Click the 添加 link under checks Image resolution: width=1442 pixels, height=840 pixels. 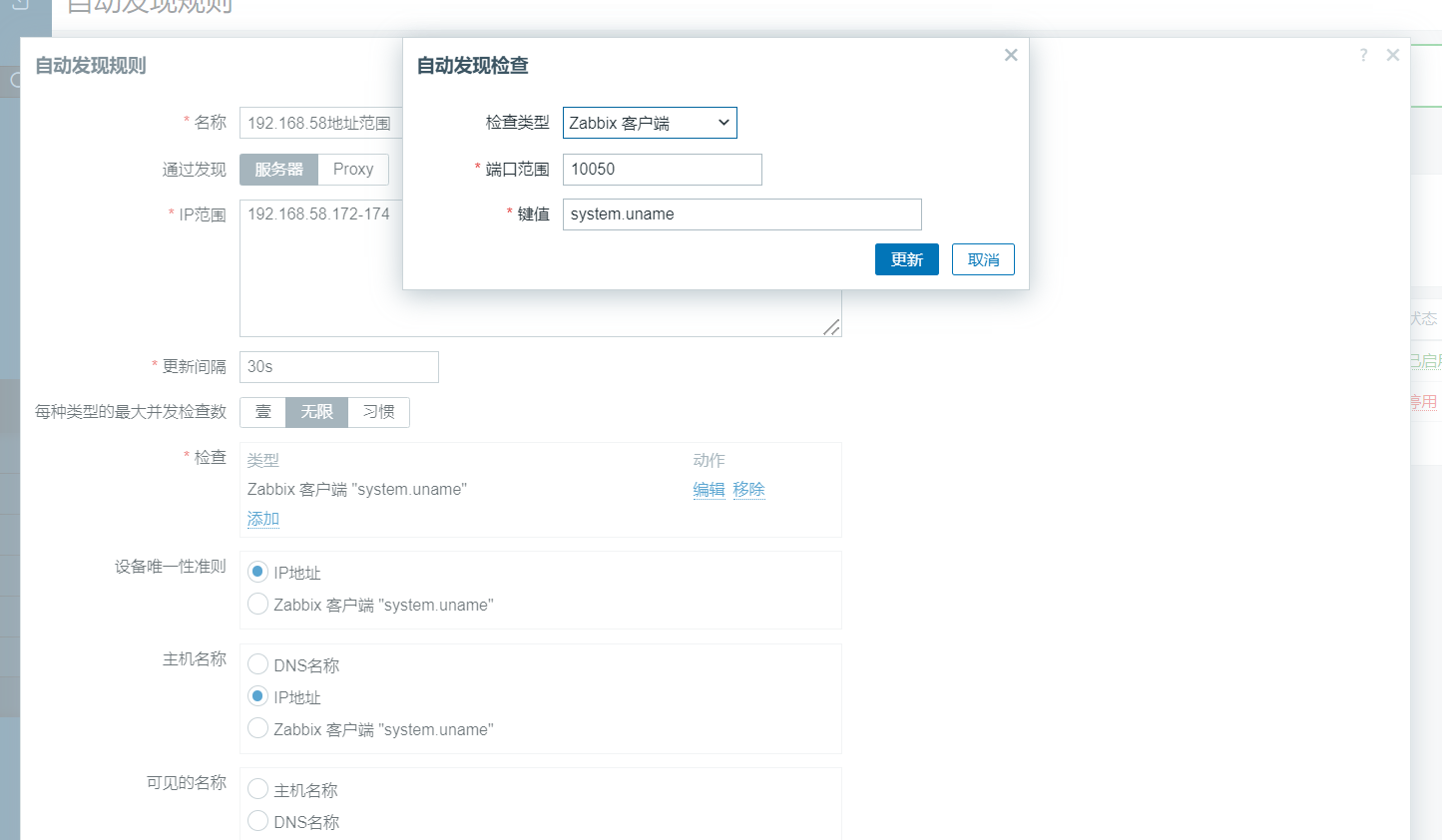tap(263, 519)
